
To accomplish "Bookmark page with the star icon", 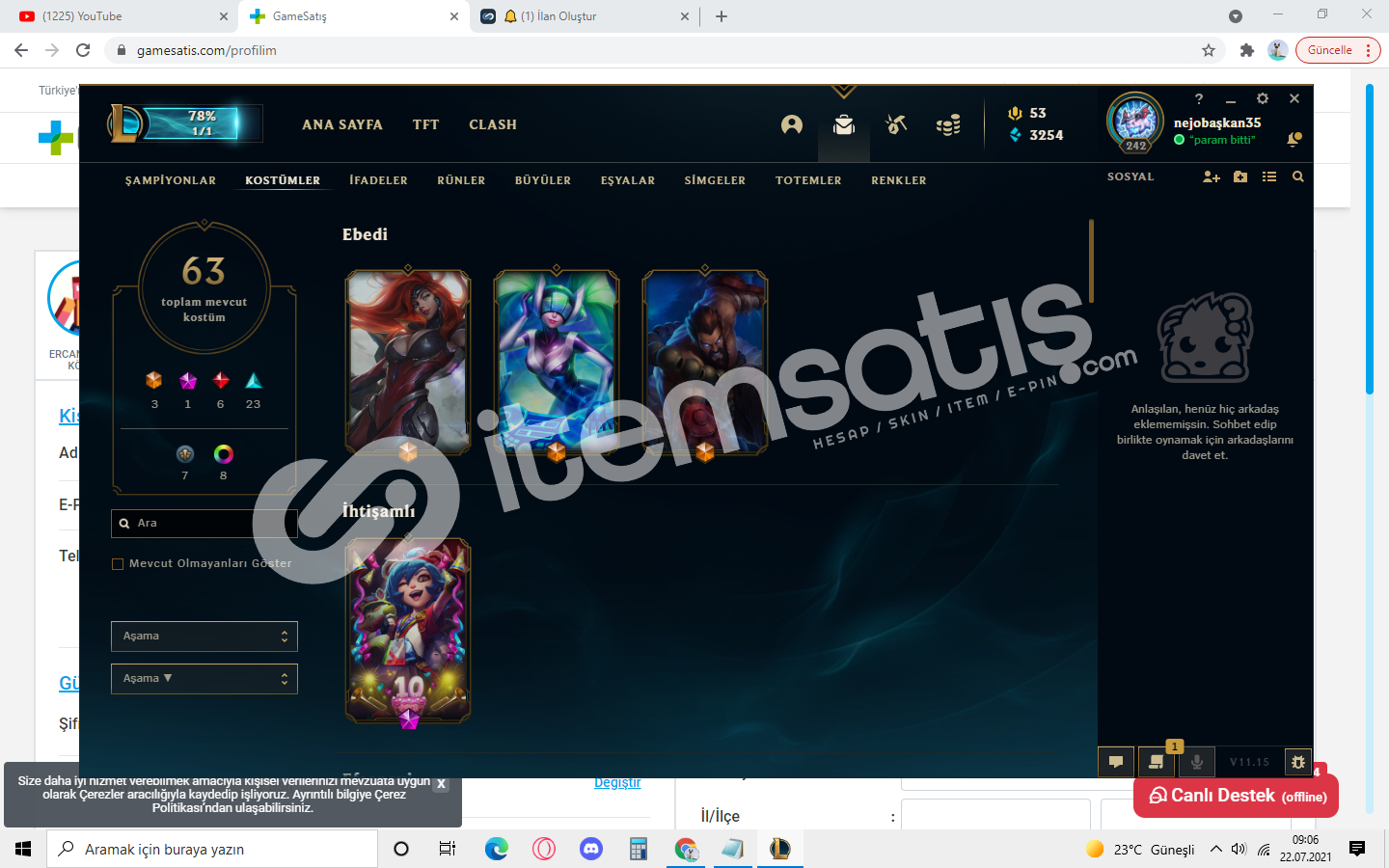I will (1209, 50).
